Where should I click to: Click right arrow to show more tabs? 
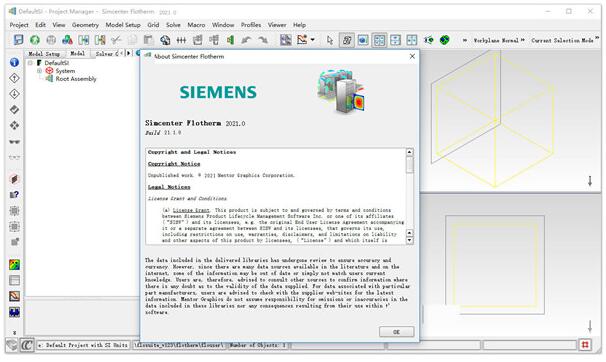129,53
